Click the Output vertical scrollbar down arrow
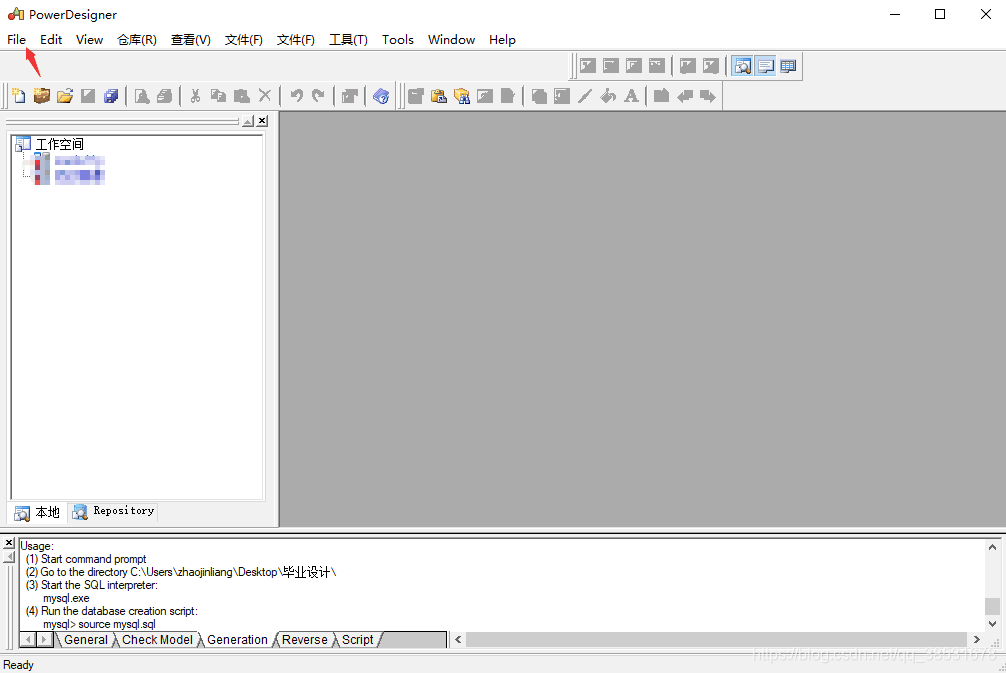1006x673 pixels. pyautogui.click(x=993, y=624)
